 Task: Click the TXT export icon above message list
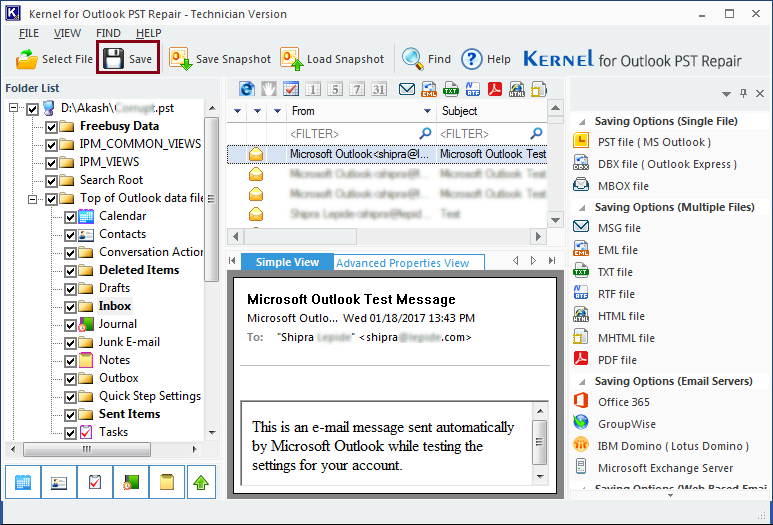coord(451,89)
